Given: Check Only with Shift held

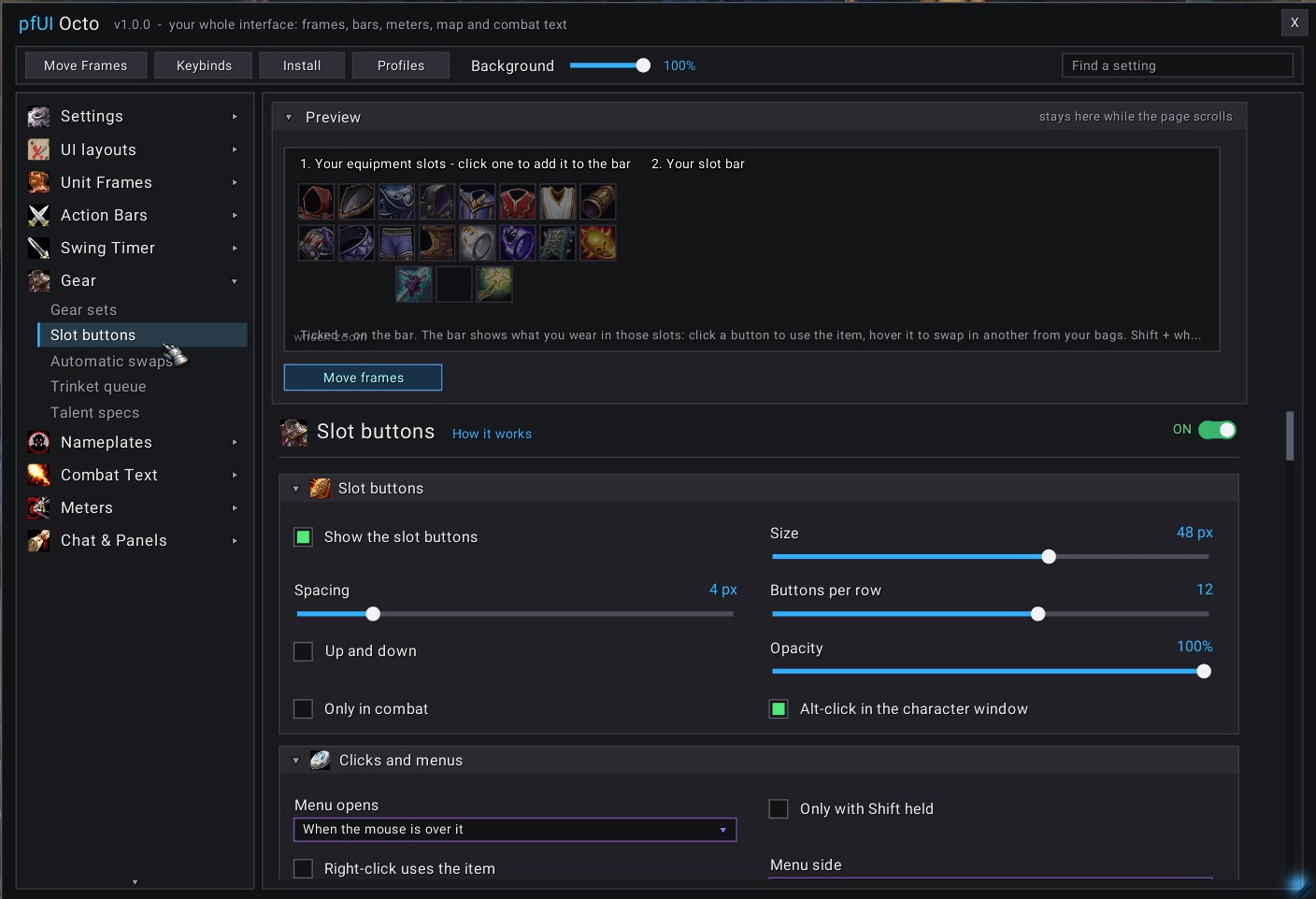Looking at the screenshot, I should (x=779, y=809).
